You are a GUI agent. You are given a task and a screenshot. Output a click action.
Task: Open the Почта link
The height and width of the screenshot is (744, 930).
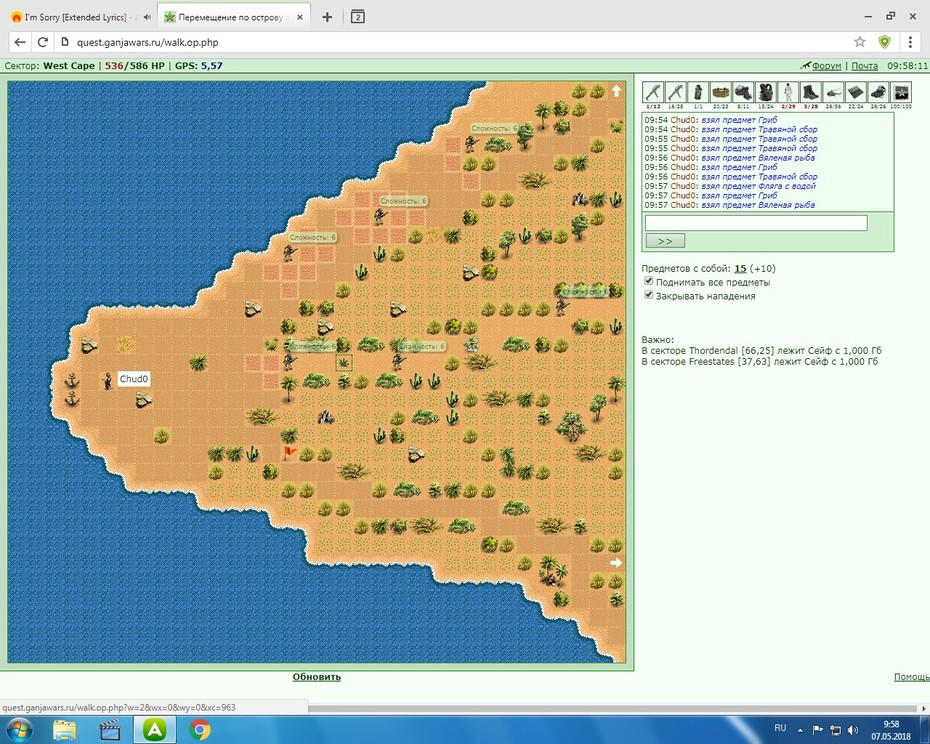click(864, 66)
